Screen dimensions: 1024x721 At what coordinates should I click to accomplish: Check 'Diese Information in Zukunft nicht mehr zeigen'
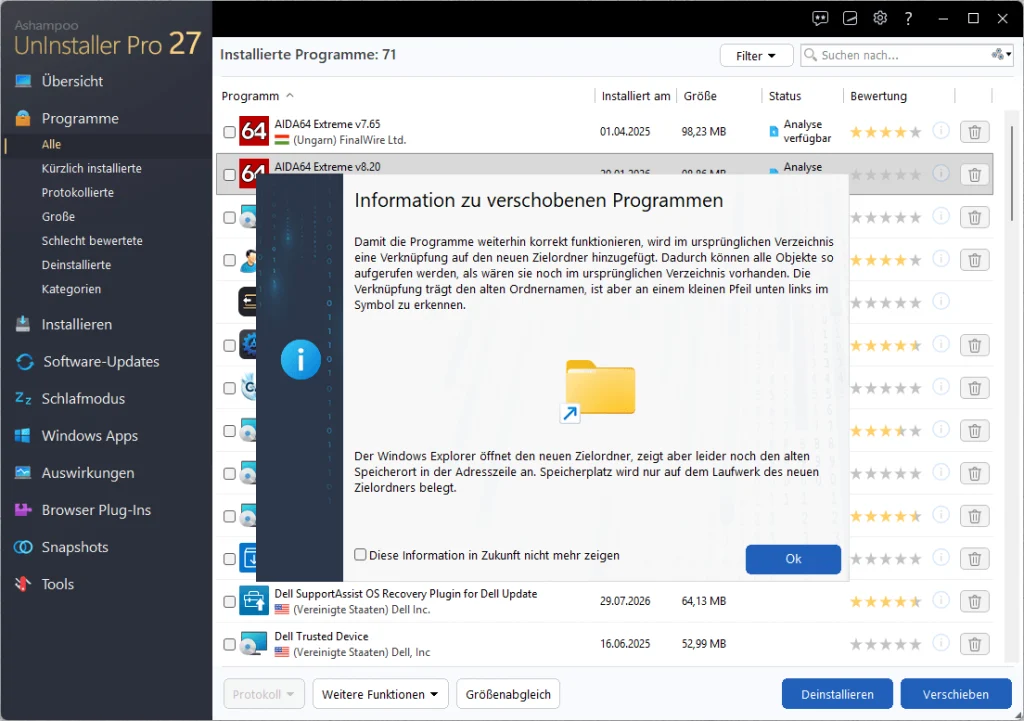360,554
